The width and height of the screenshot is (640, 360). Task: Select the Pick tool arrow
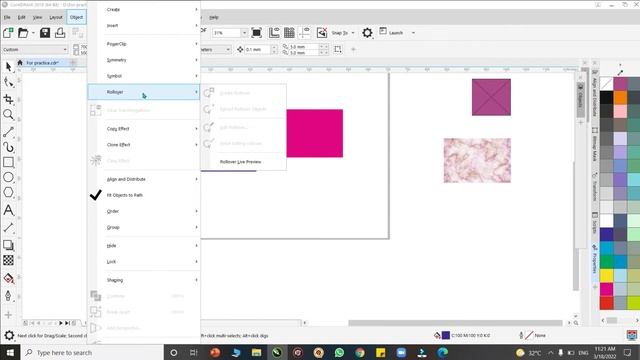coord(9,67)
